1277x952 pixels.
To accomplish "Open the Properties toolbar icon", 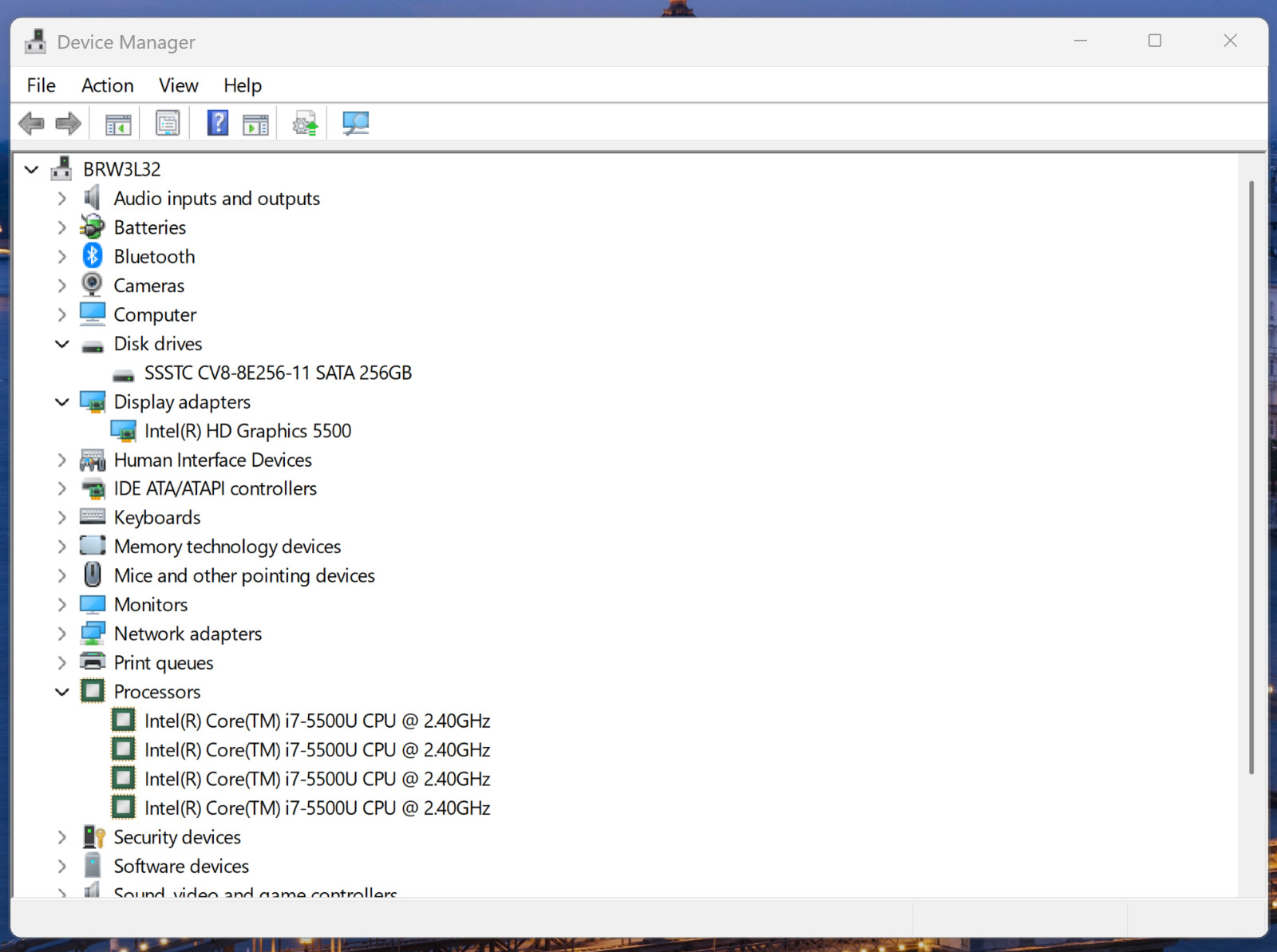I will click(x=168, y=124).
